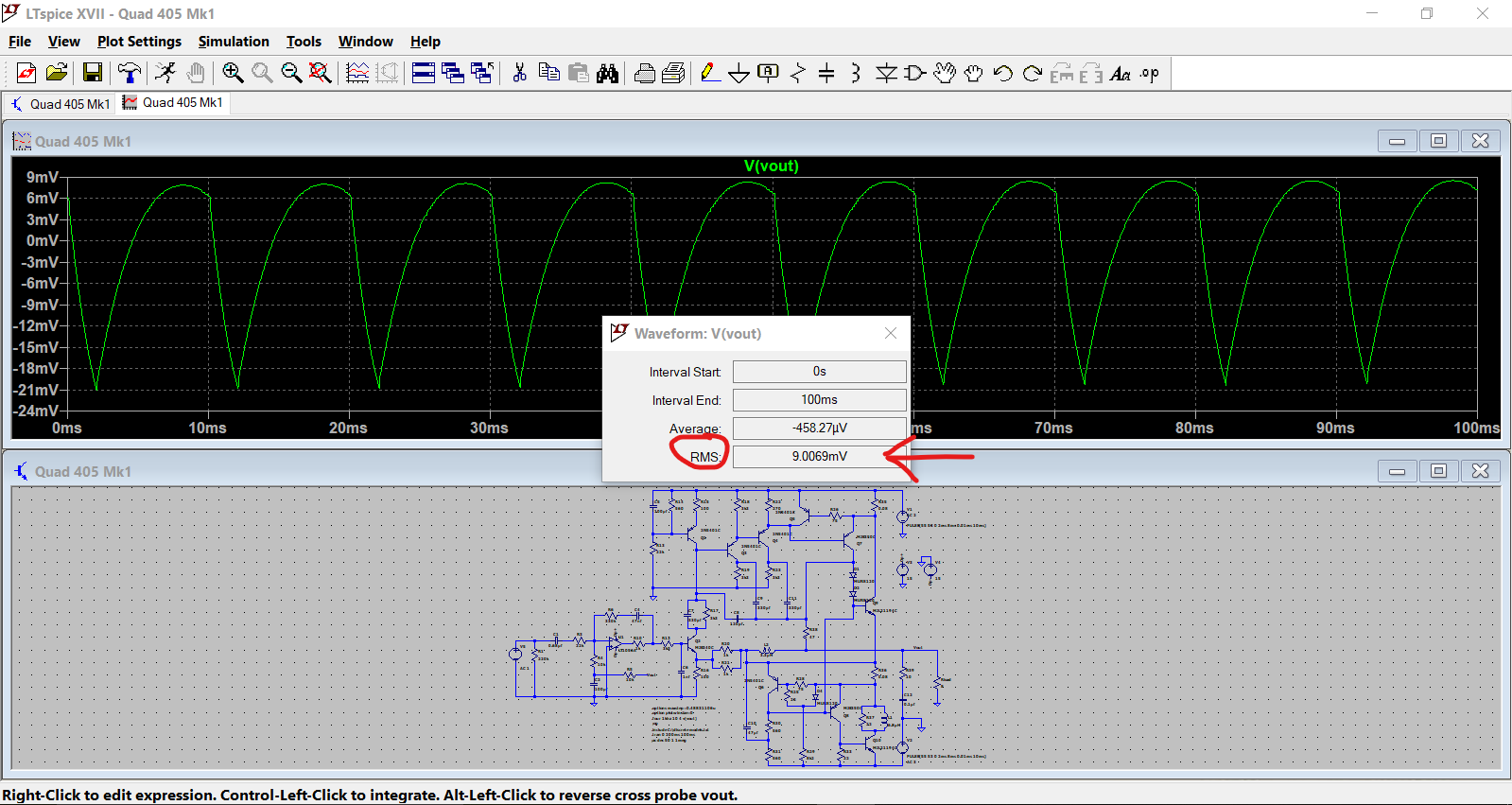Place a ground symbol
1512x805 pixels.
click(x=739, y=73)
